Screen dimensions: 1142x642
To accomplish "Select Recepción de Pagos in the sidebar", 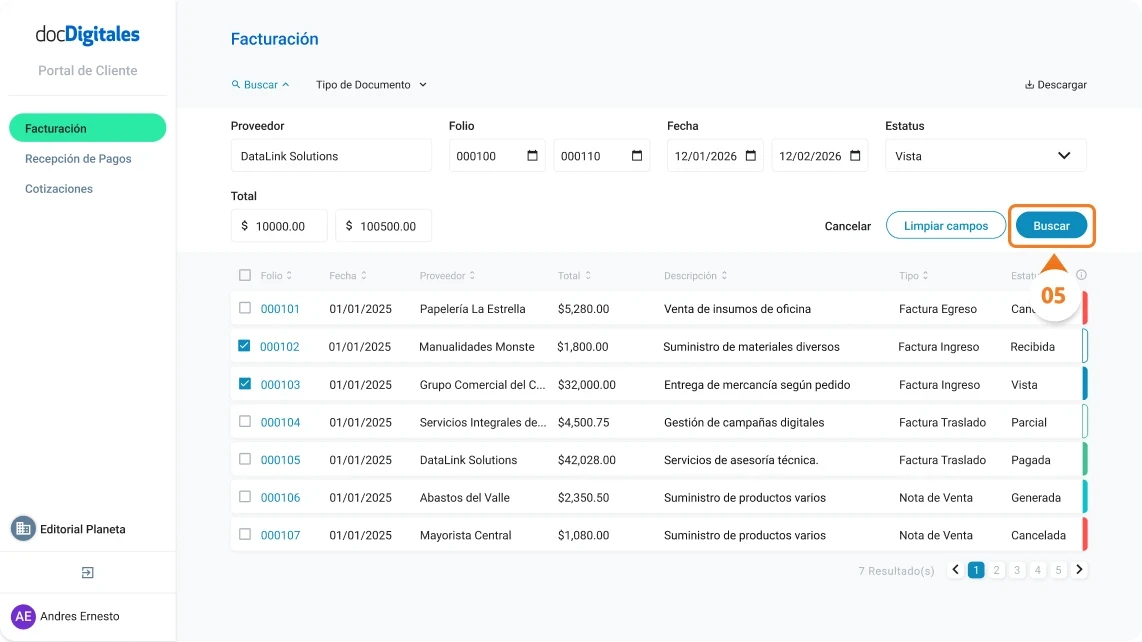I will tap(78, 158).
